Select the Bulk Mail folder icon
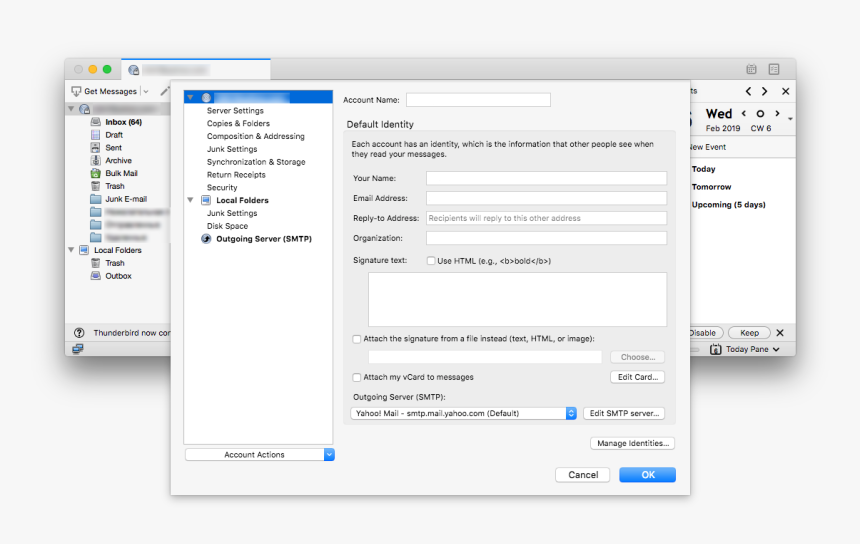This screenshot has width=860, height=544. [x=94, y=173]
